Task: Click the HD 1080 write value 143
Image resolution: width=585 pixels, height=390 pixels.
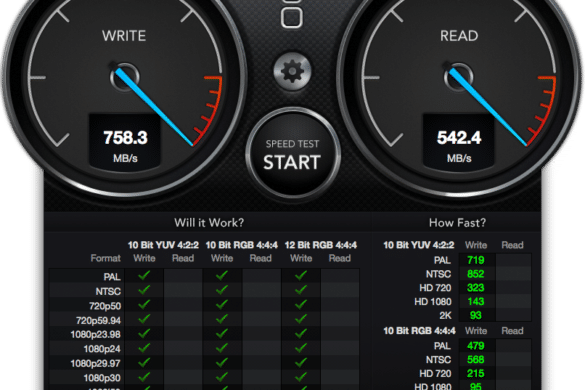Action: pyautogui.click(x=476, y=302)
